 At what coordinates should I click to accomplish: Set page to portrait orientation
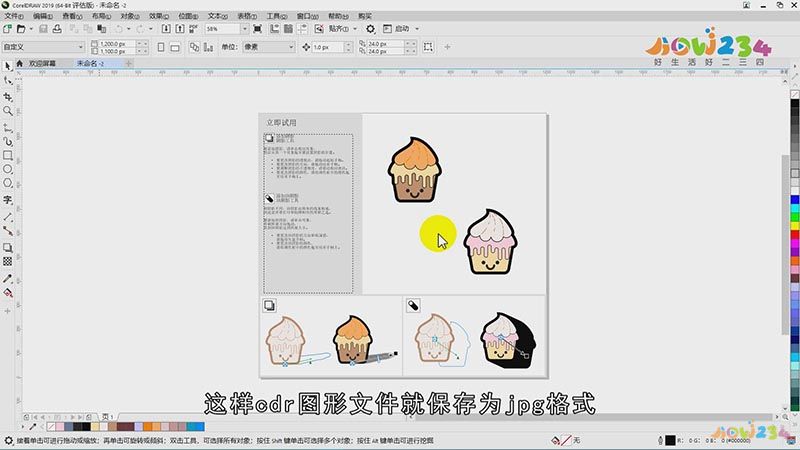pos(161,47)
